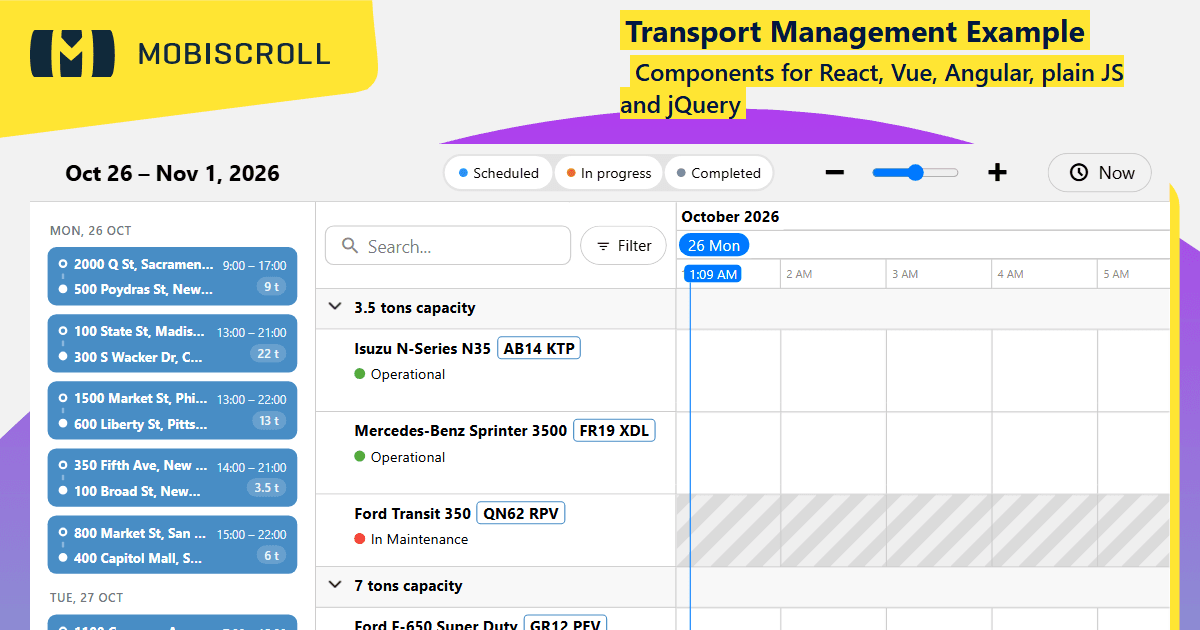Click Operational status under Isuzu N-Series

pos(408,374)
